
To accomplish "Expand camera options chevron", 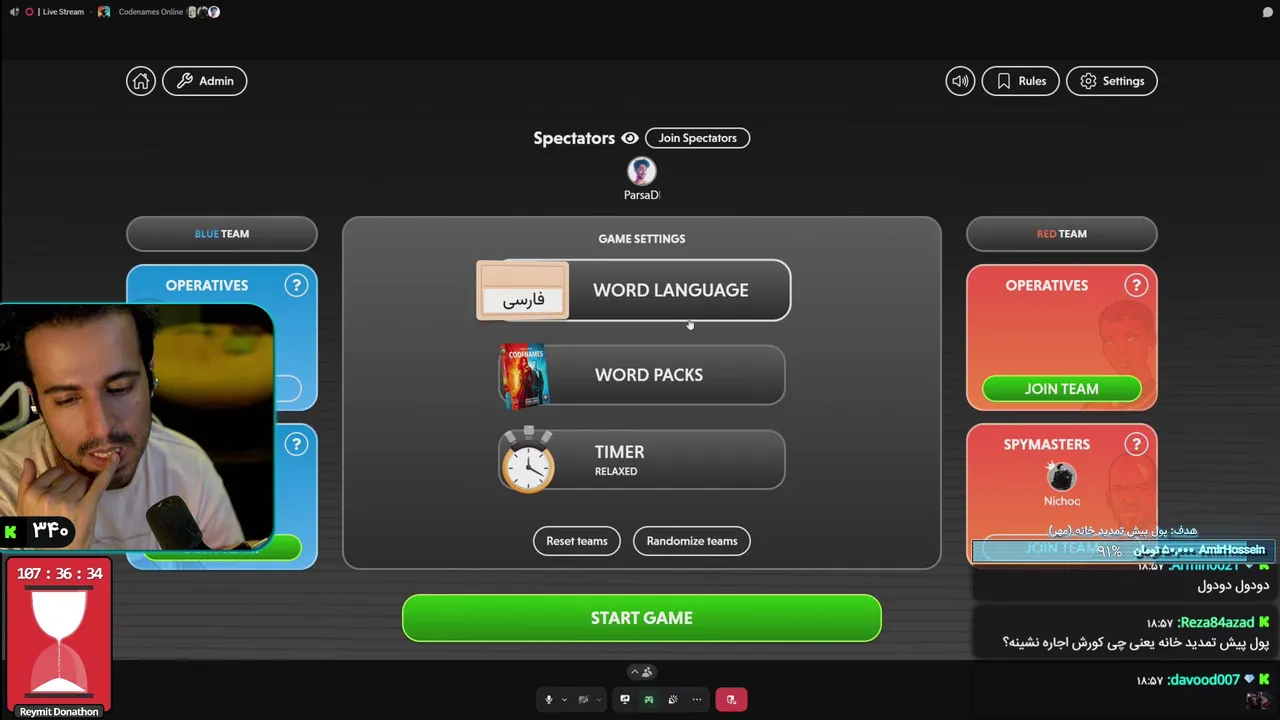I will coord(599,700).
